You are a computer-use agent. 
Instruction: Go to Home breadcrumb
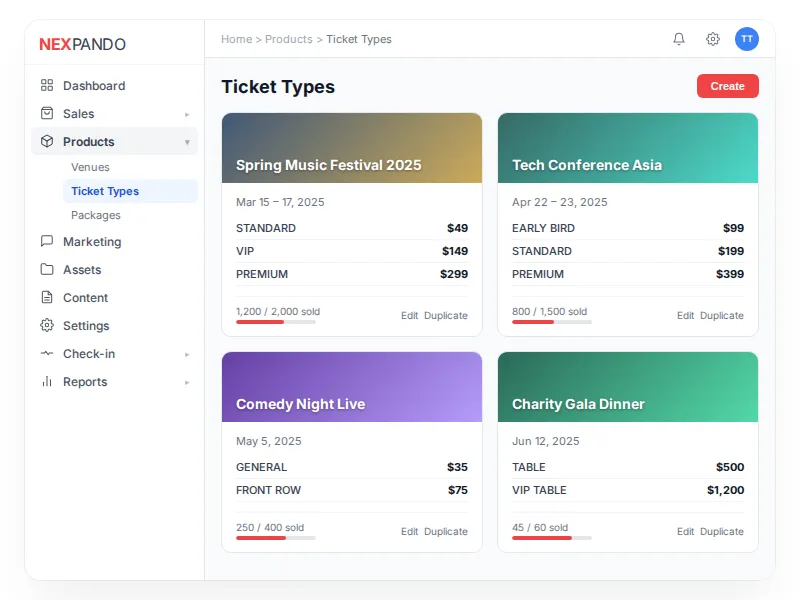237,39
